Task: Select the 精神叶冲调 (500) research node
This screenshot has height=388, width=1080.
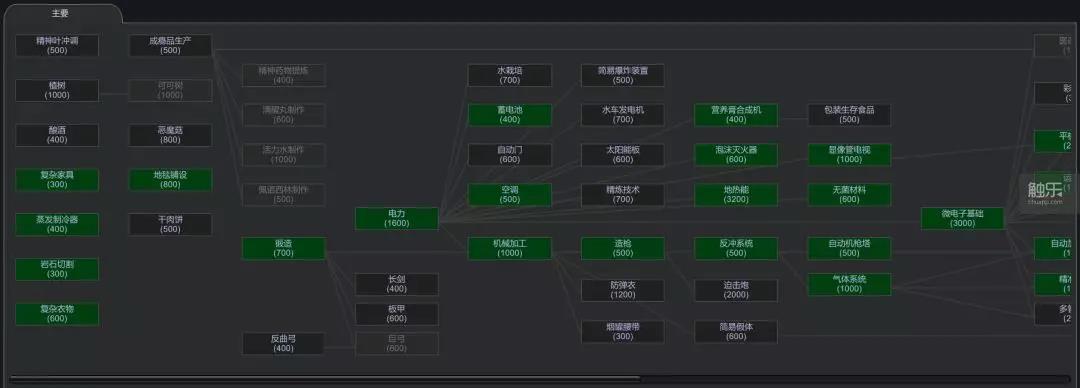Action: click(57, 45)
